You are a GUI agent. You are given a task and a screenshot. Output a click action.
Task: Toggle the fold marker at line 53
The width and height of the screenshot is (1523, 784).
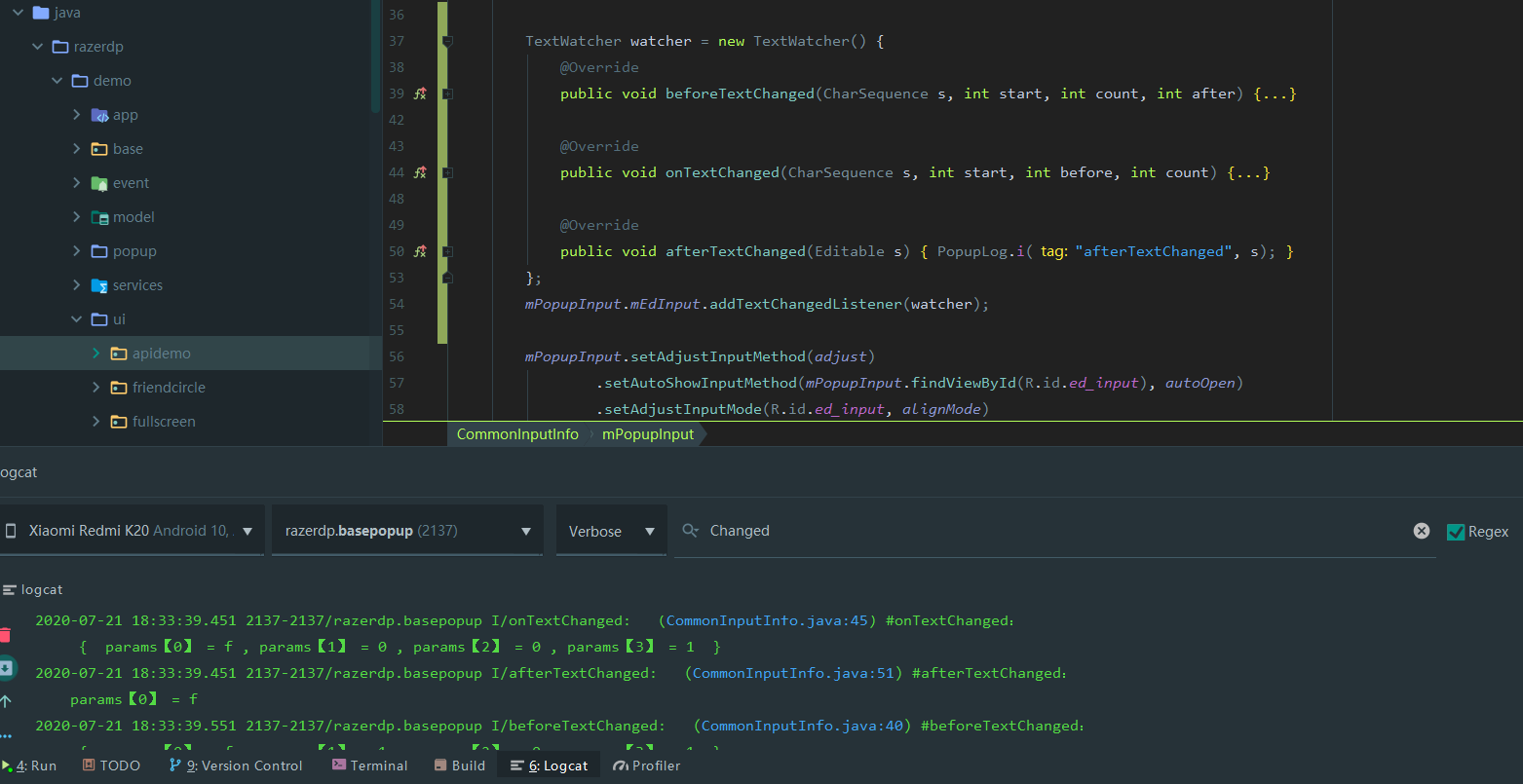click(446, 278)
